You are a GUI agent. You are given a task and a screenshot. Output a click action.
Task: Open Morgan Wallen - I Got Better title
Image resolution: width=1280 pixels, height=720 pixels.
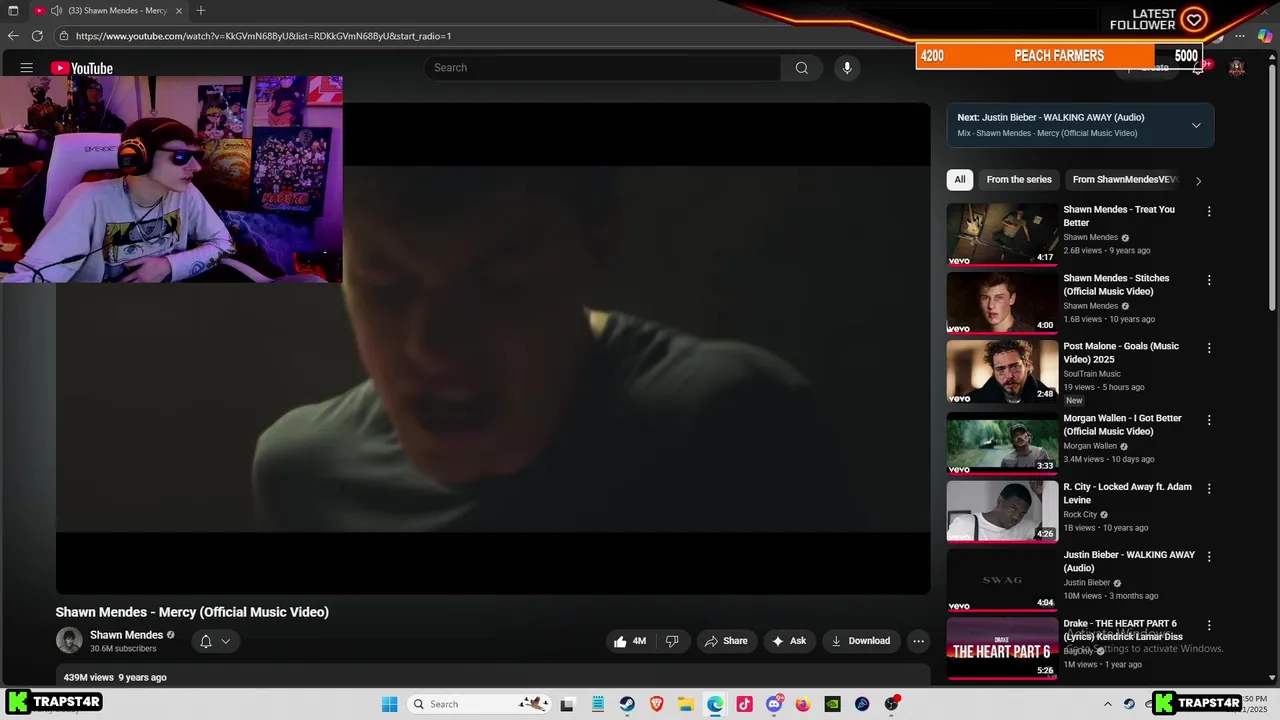click(1122, 425)
